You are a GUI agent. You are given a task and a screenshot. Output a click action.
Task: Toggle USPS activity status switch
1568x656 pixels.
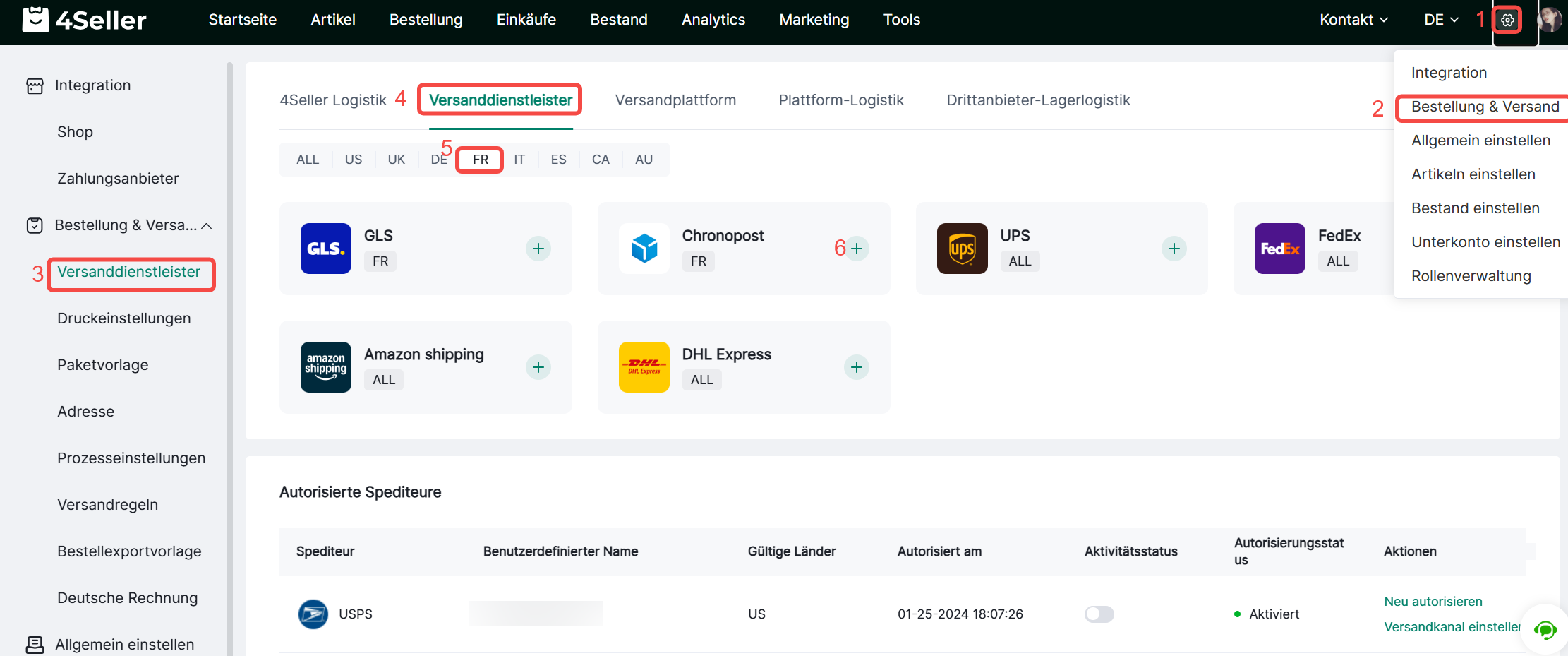point(1099,614)
